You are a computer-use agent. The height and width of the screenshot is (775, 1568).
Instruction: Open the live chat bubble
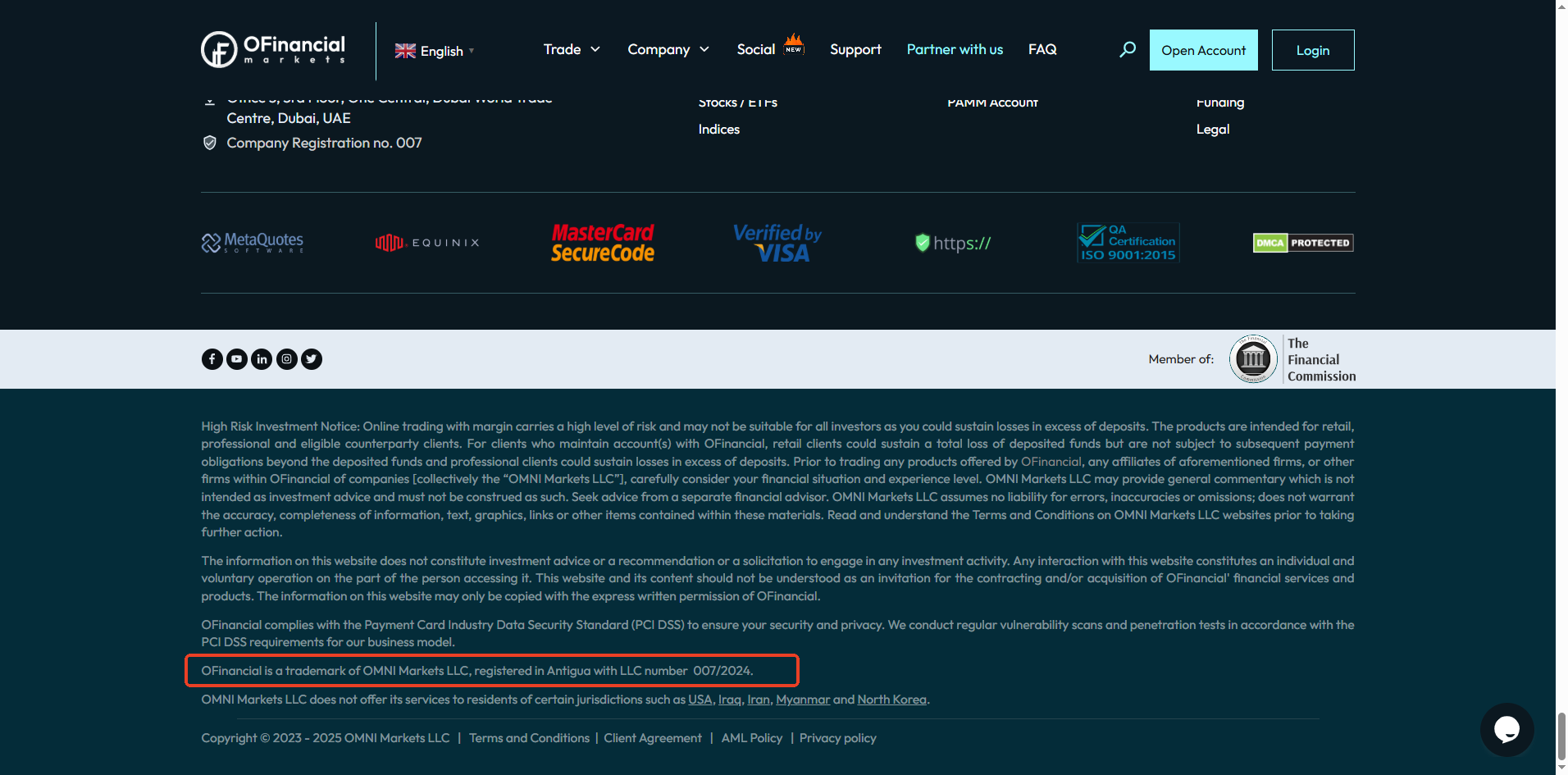[1506, 729]
